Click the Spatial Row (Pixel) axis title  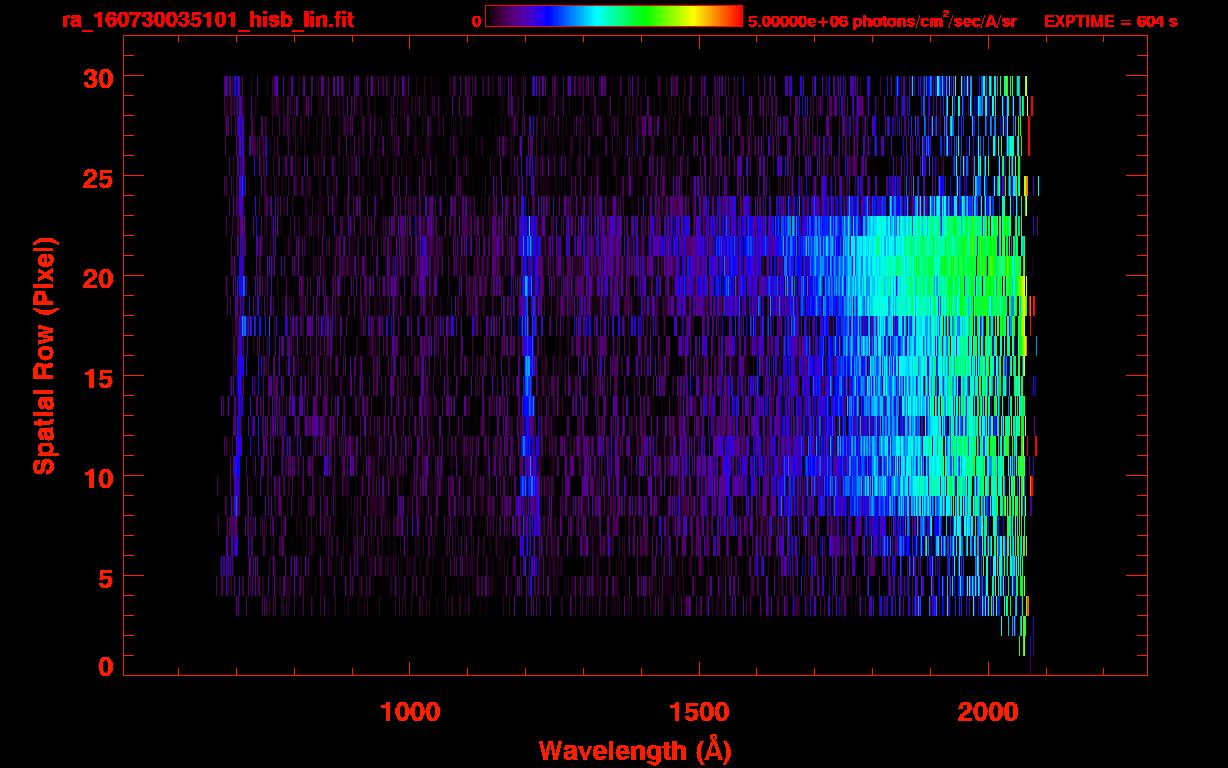click(x=44, y=356)
